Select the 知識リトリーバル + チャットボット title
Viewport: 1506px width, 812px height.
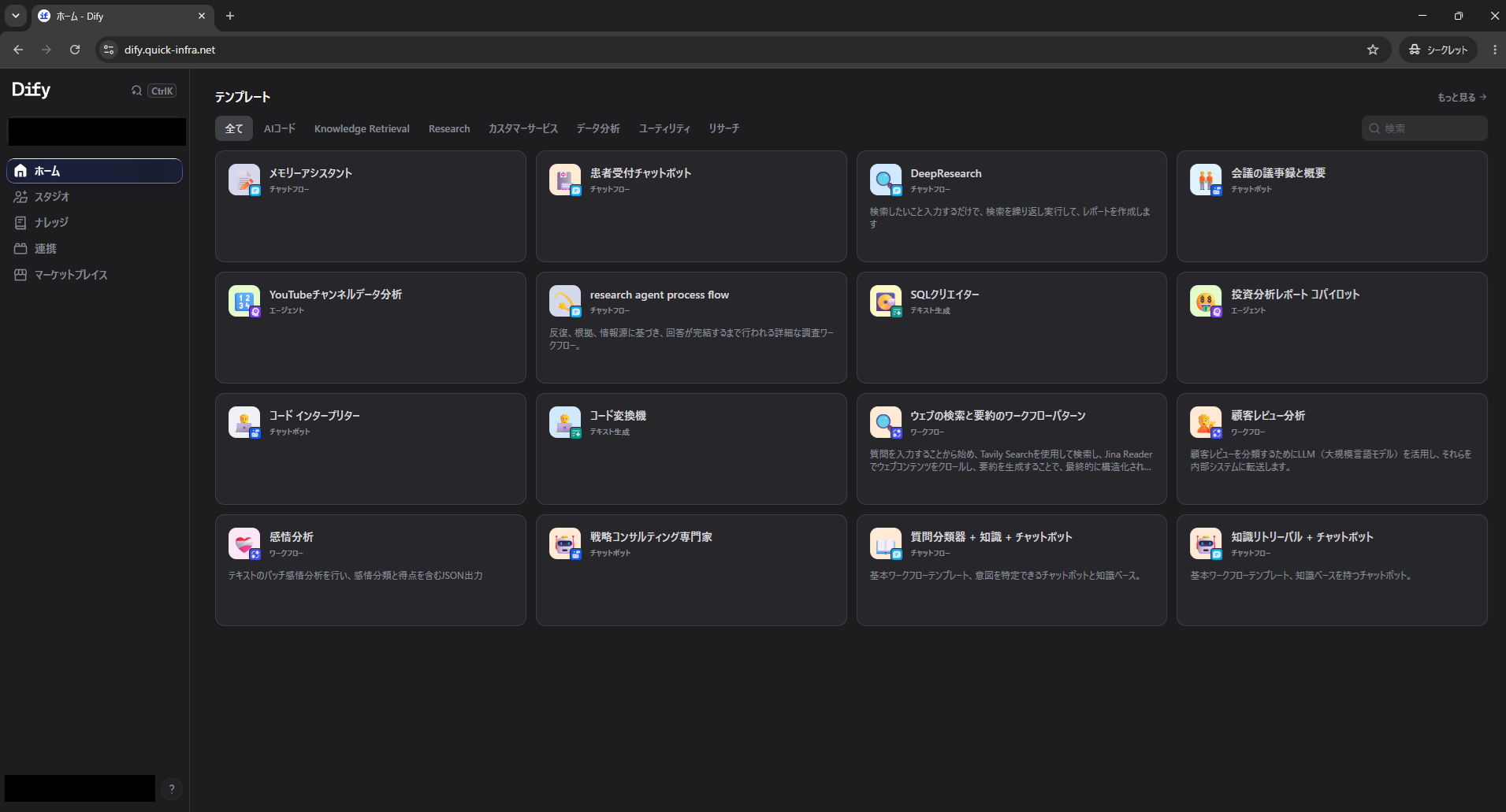click(1302, 537)
